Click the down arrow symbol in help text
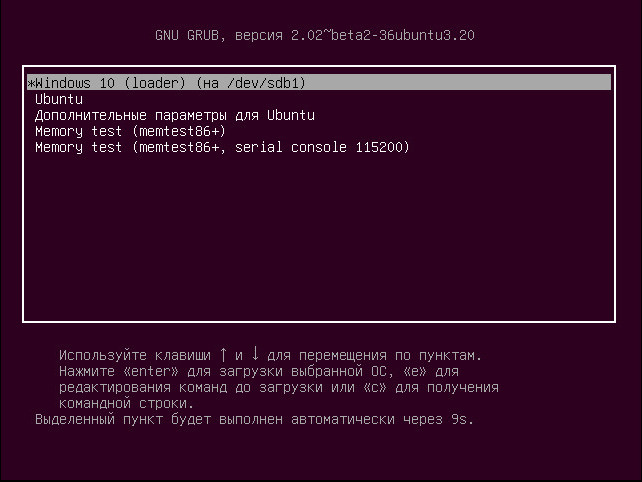Screen dimensions: 642x482 pyautogui.click(x=255, y=353)
